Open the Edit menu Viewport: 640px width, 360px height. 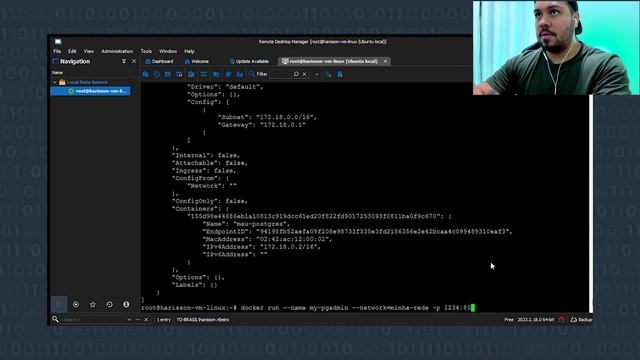(72, 51)
